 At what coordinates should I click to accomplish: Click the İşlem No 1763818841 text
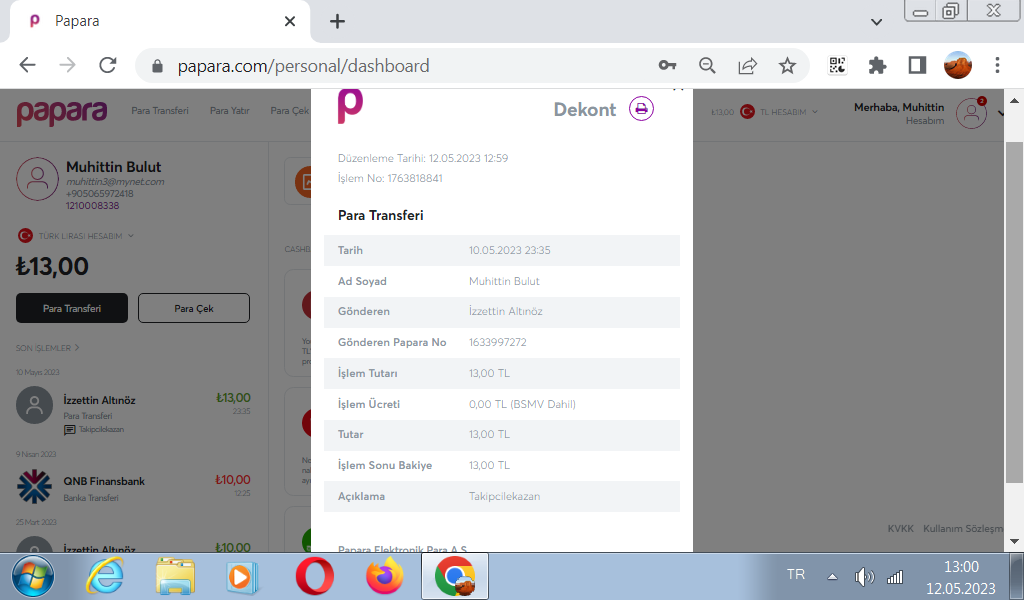[x=390, y=178]
